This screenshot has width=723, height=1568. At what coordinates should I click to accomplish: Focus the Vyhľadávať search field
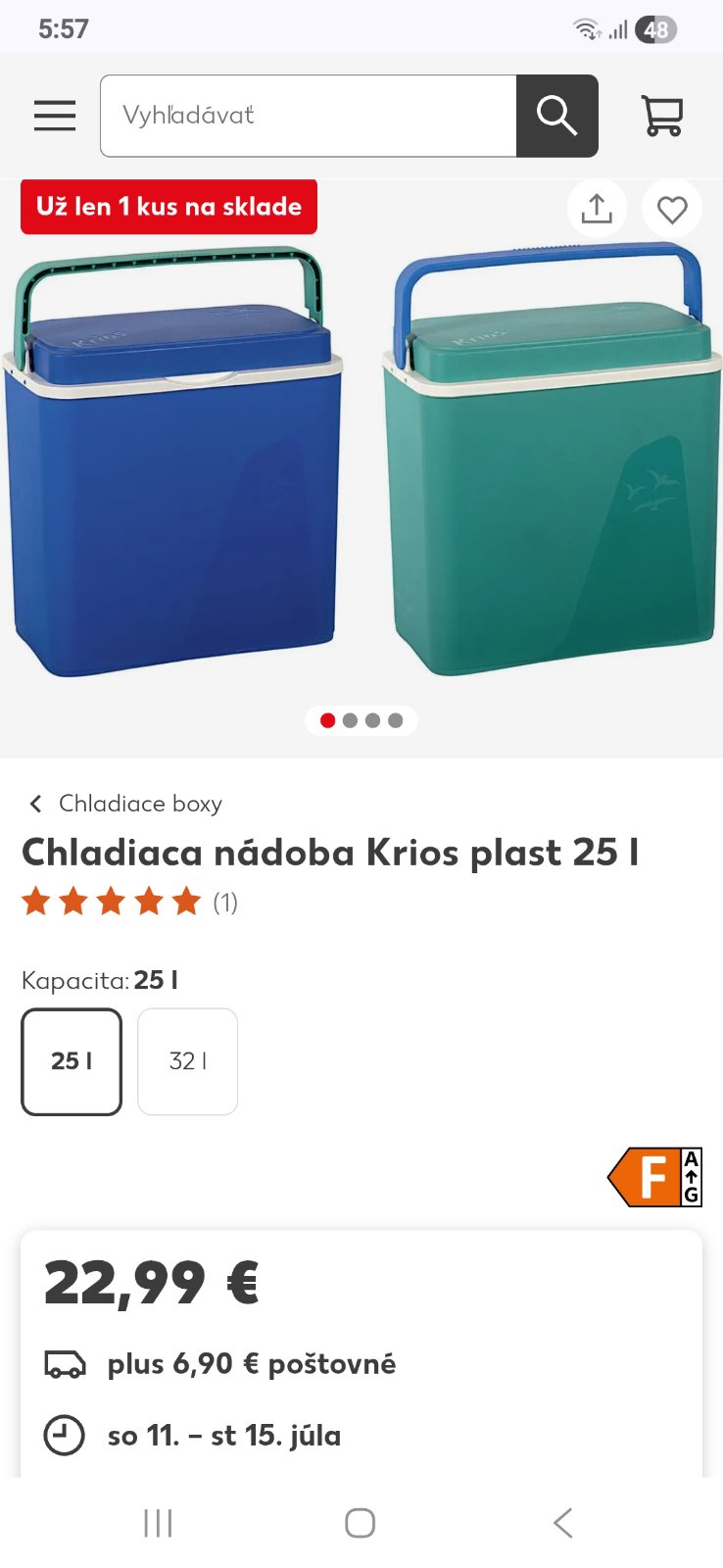click(x=309, y=116)
